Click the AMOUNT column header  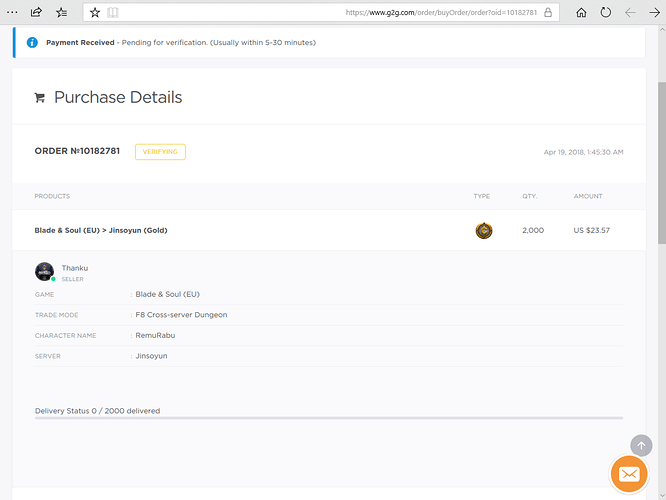tap(588, 196)
